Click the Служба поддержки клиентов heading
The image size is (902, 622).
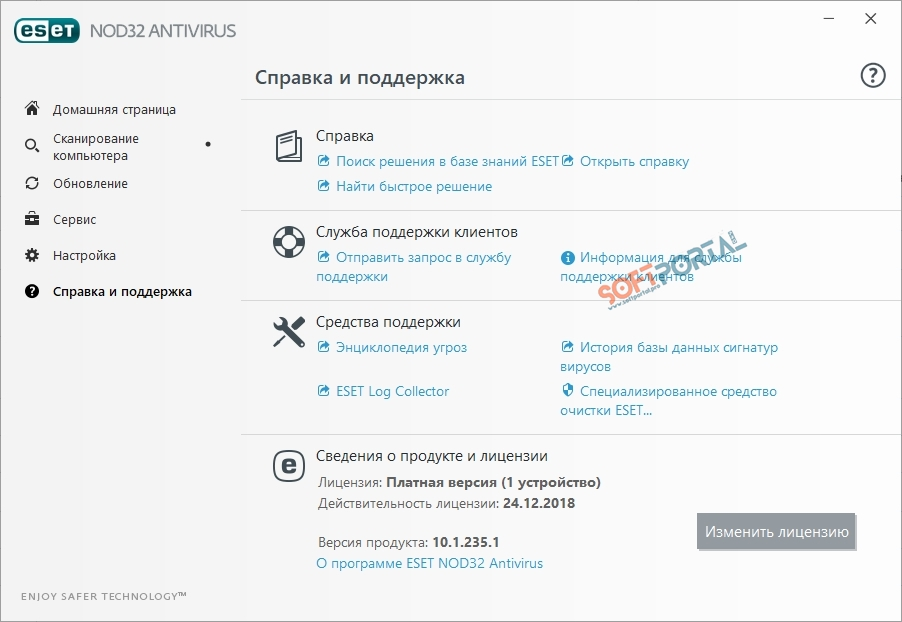click(416, 232)
